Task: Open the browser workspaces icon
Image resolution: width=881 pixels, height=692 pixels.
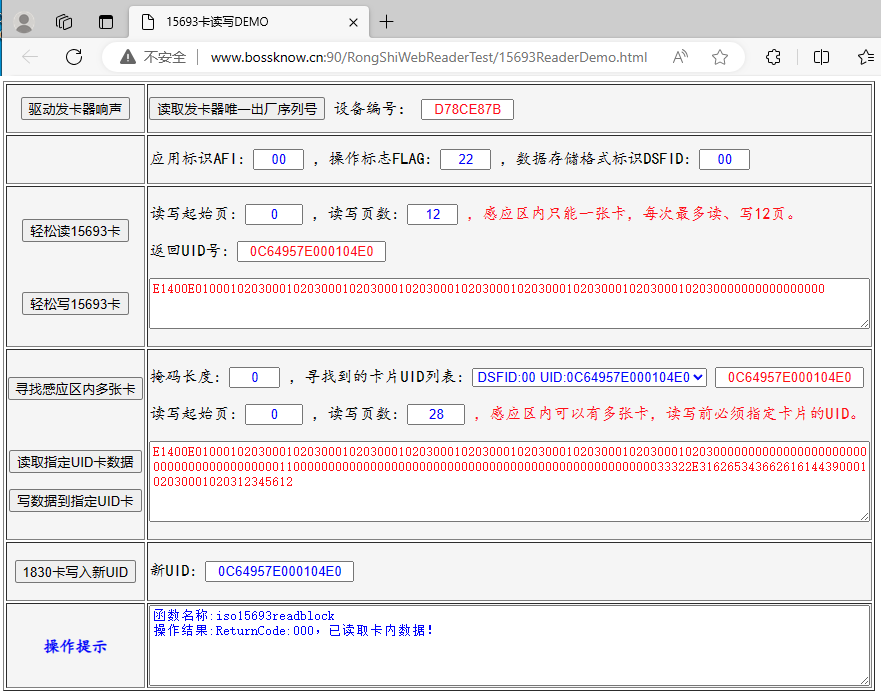Action: [x=64, y=22]
